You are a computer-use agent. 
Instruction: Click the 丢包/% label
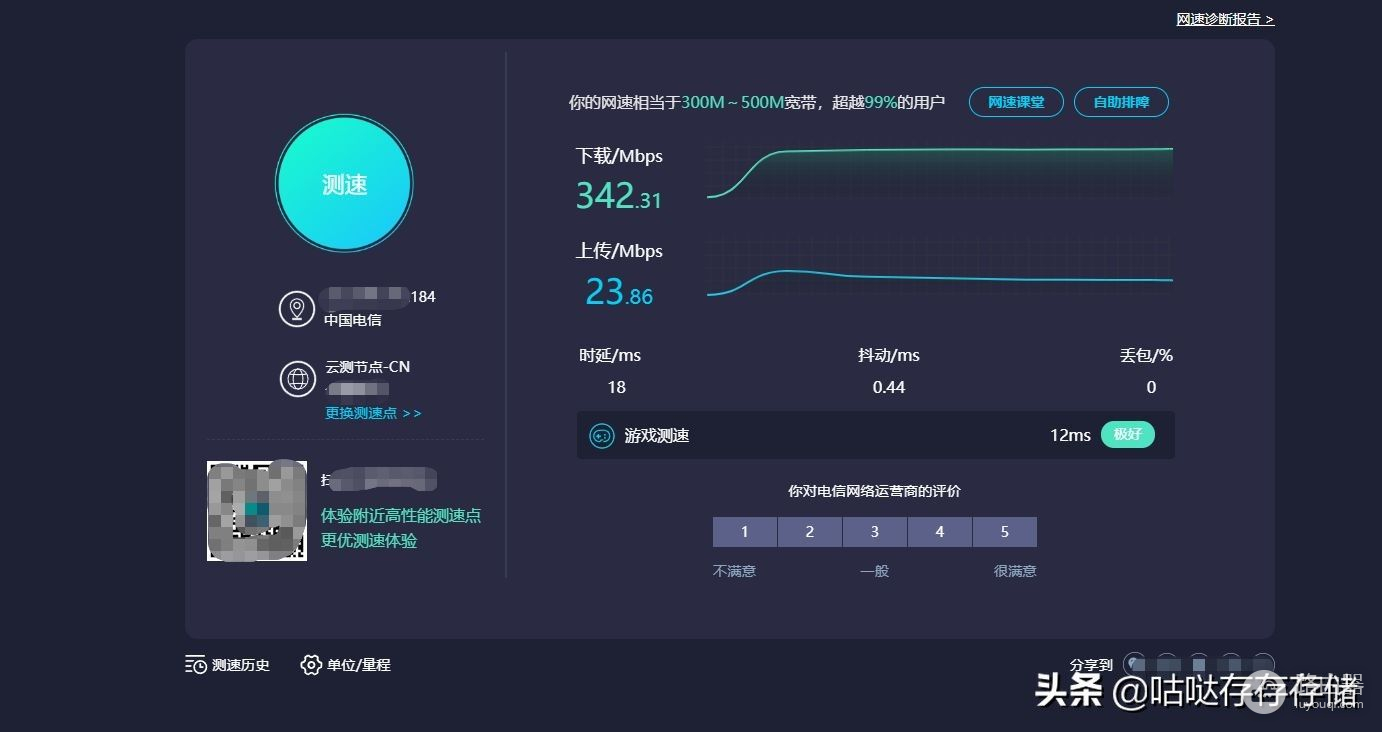(1146, 355)
